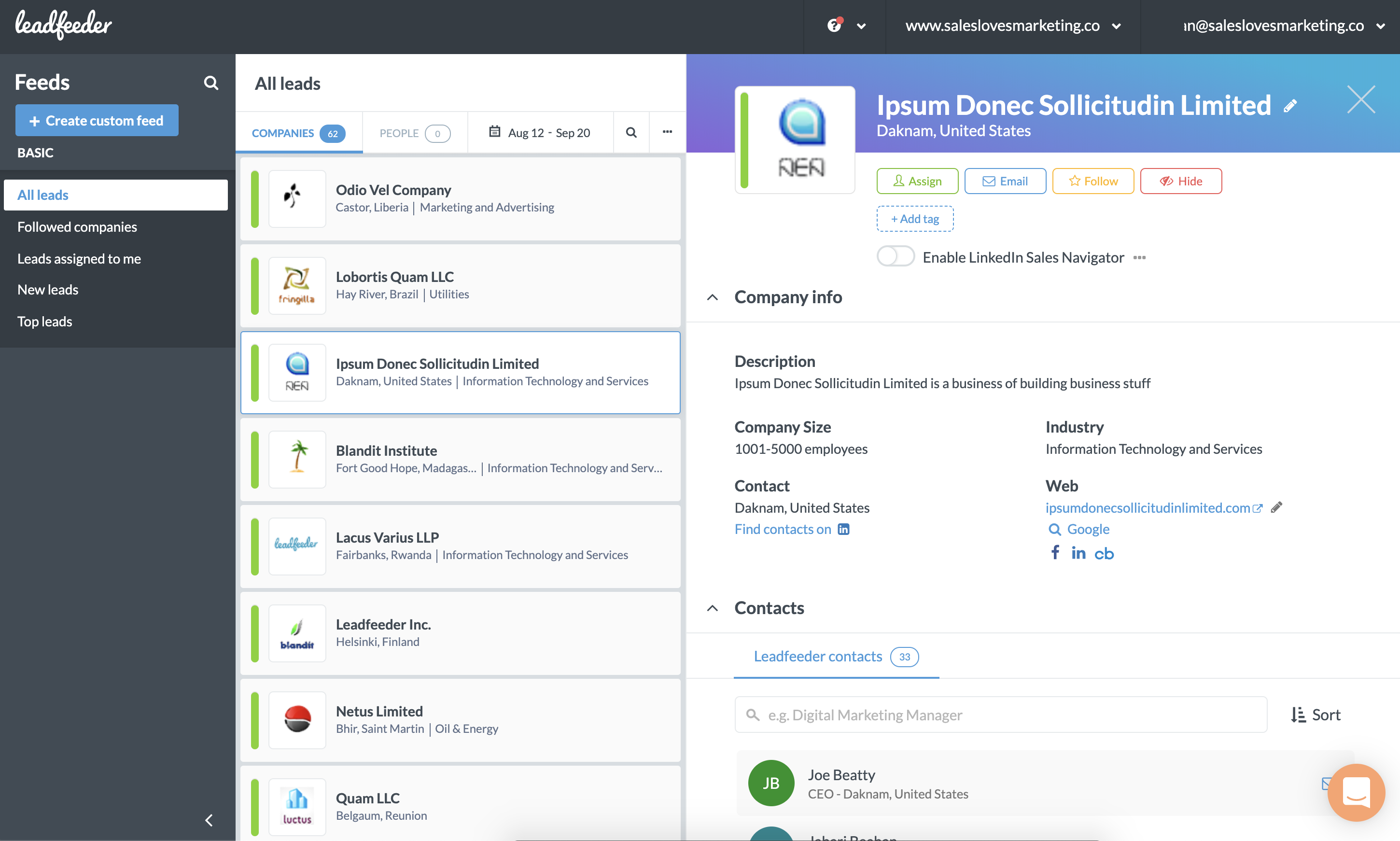This screenshot has height=841, width=1400.
Task: Open the Crunchbase cb icon link
Action: point(1104,554)
